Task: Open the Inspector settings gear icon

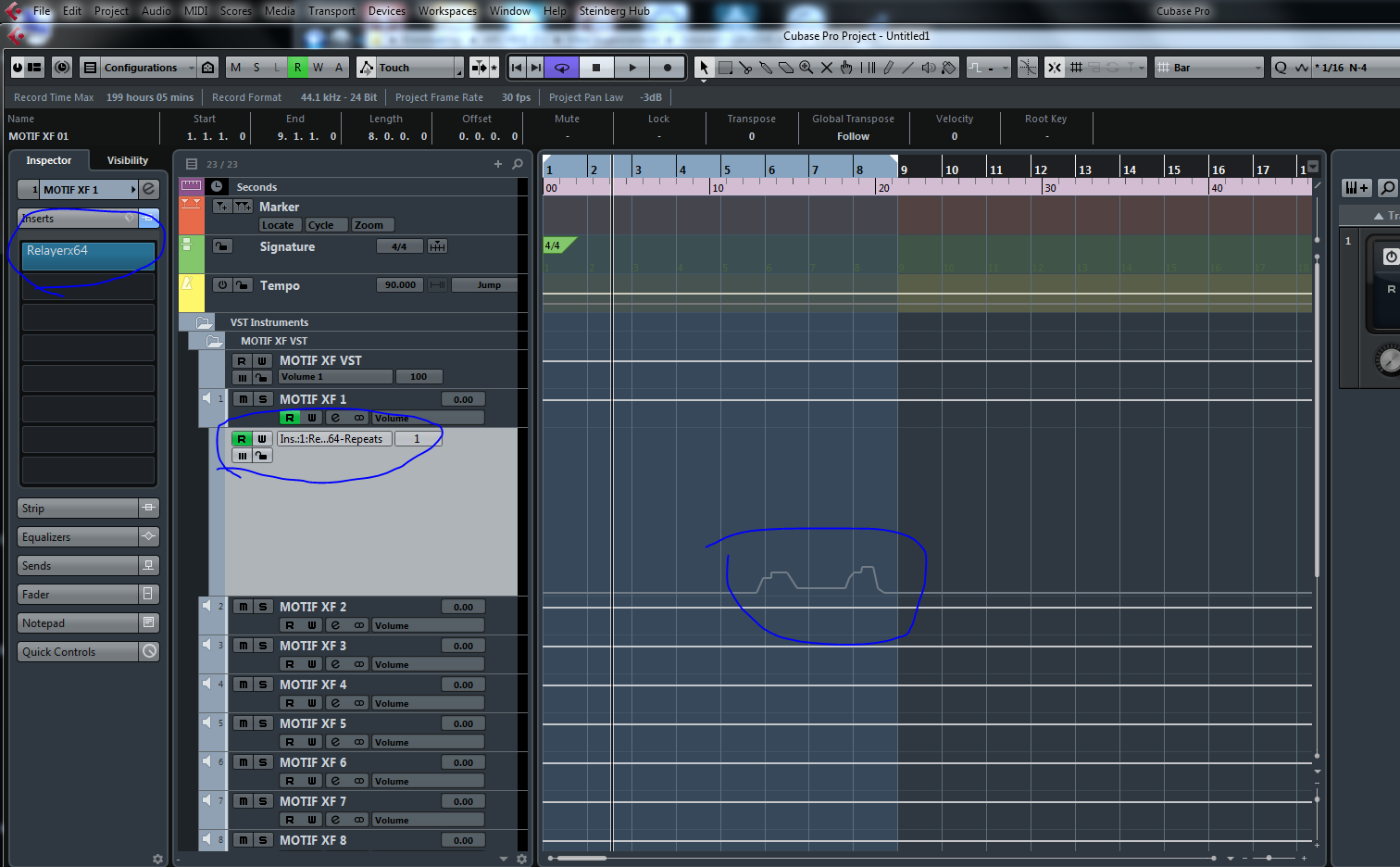Action: tap(157, 859)
